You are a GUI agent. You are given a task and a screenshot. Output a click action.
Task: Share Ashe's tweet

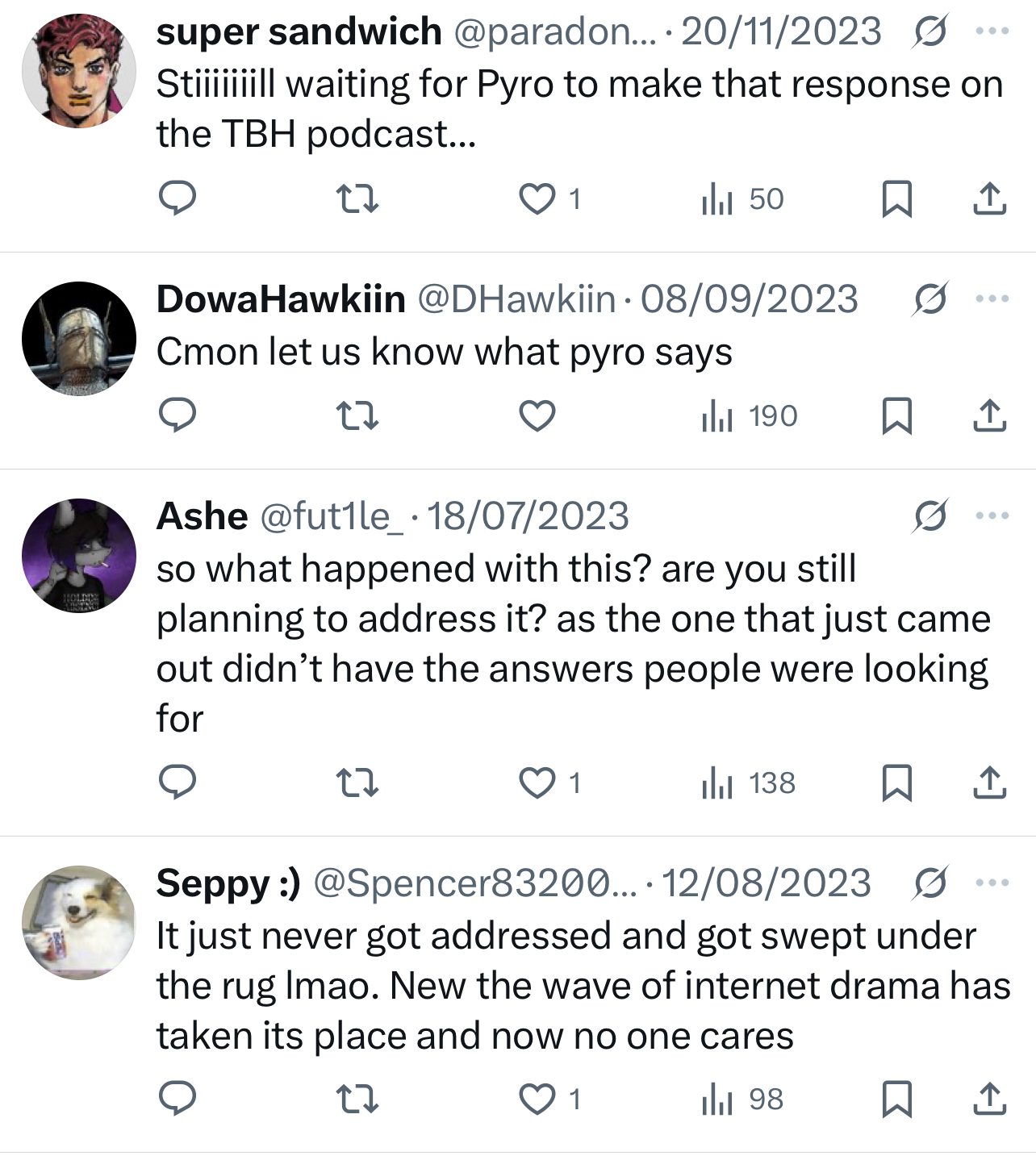(x=989, y=782)
